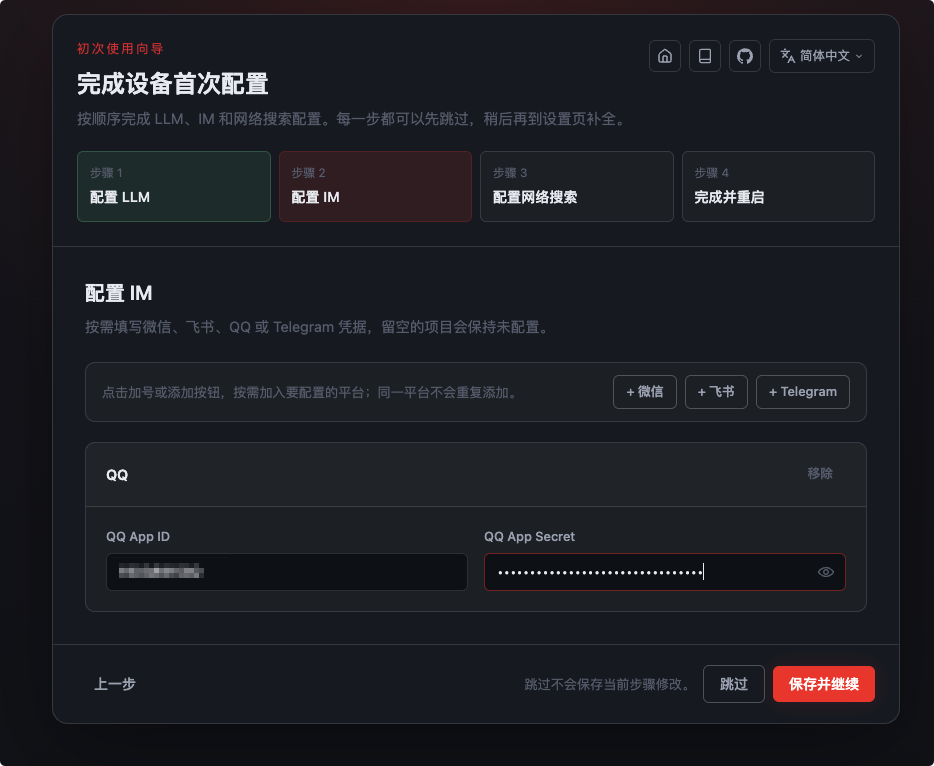Open the home page icon
The height and width of the screenshot is (766, 934).
pos(665,56)
